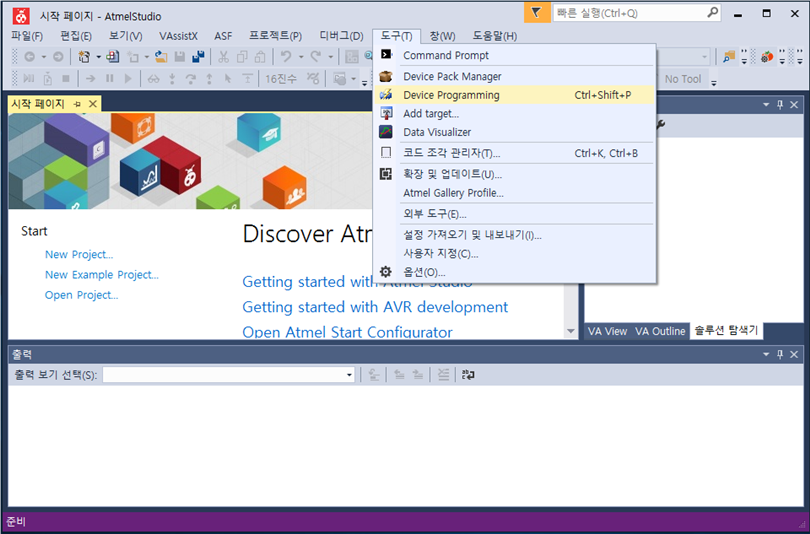This screenshot has width=810, height=534.
Task: Open the output view selection combo box
Action: click(x=228, y=375)
